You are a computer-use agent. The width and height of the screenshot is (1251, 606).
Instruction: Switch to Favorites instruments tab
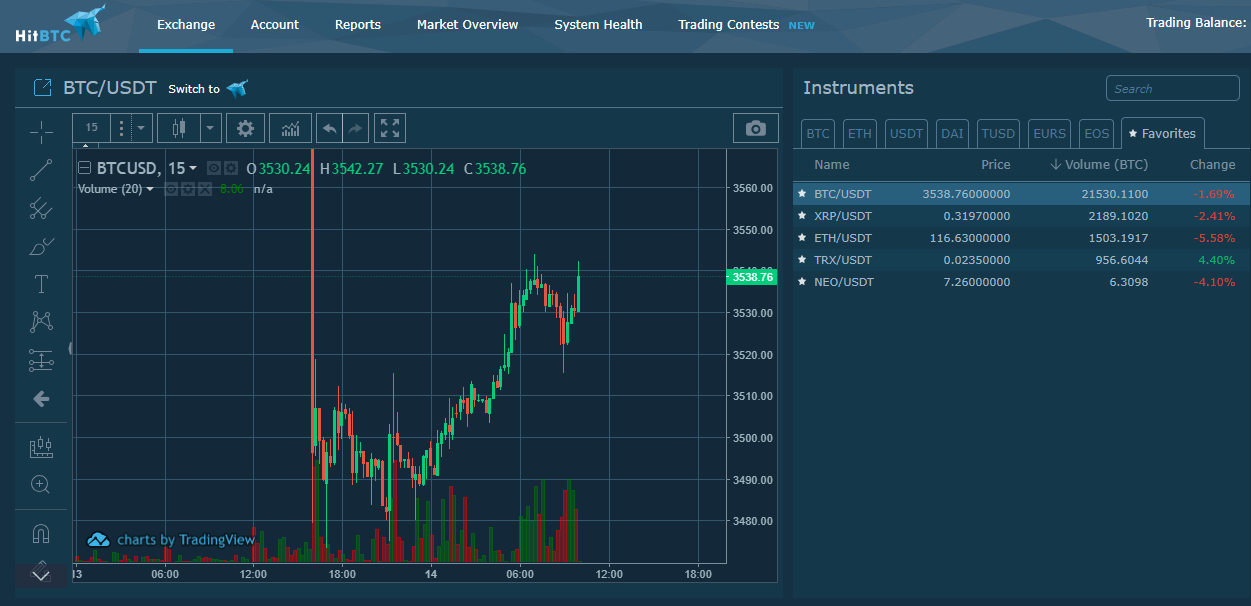point(1163,133)
